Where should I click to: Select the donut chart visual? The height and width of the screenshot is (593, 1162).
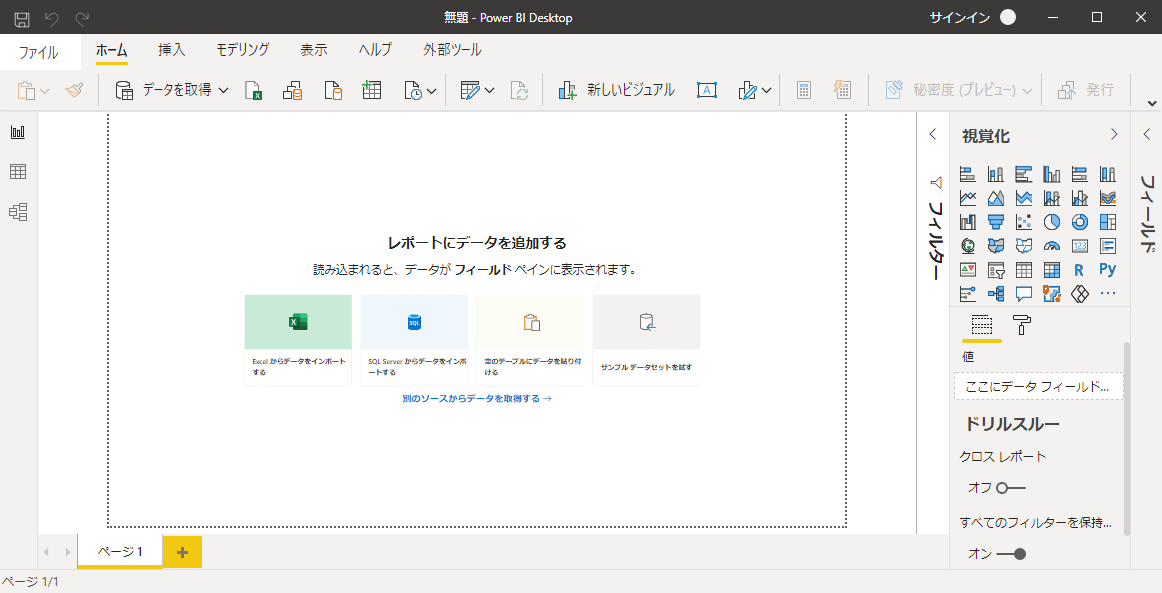pyautogui.click(x=1080, y=222)
